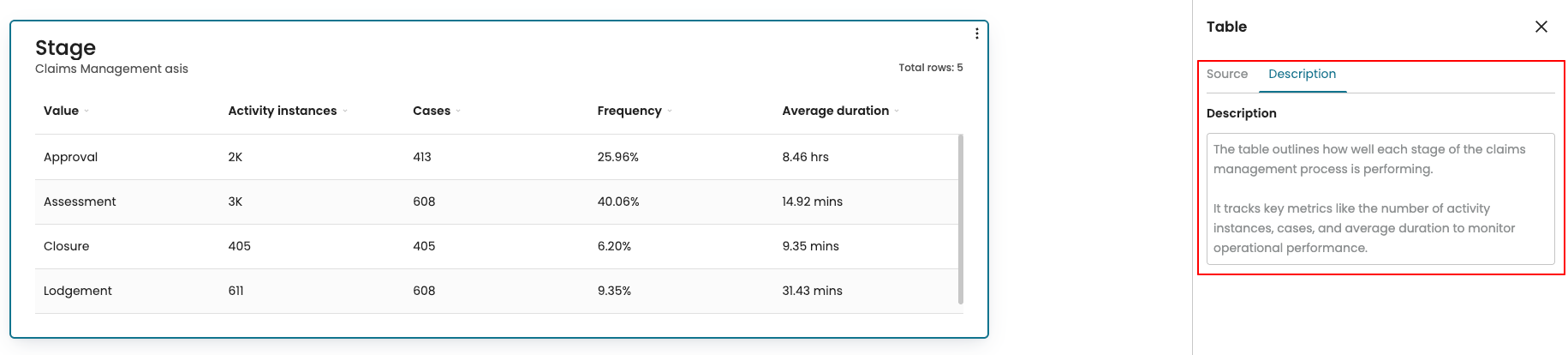Select the Assessment row value
1568x355 pixels.
pos(80,202)
